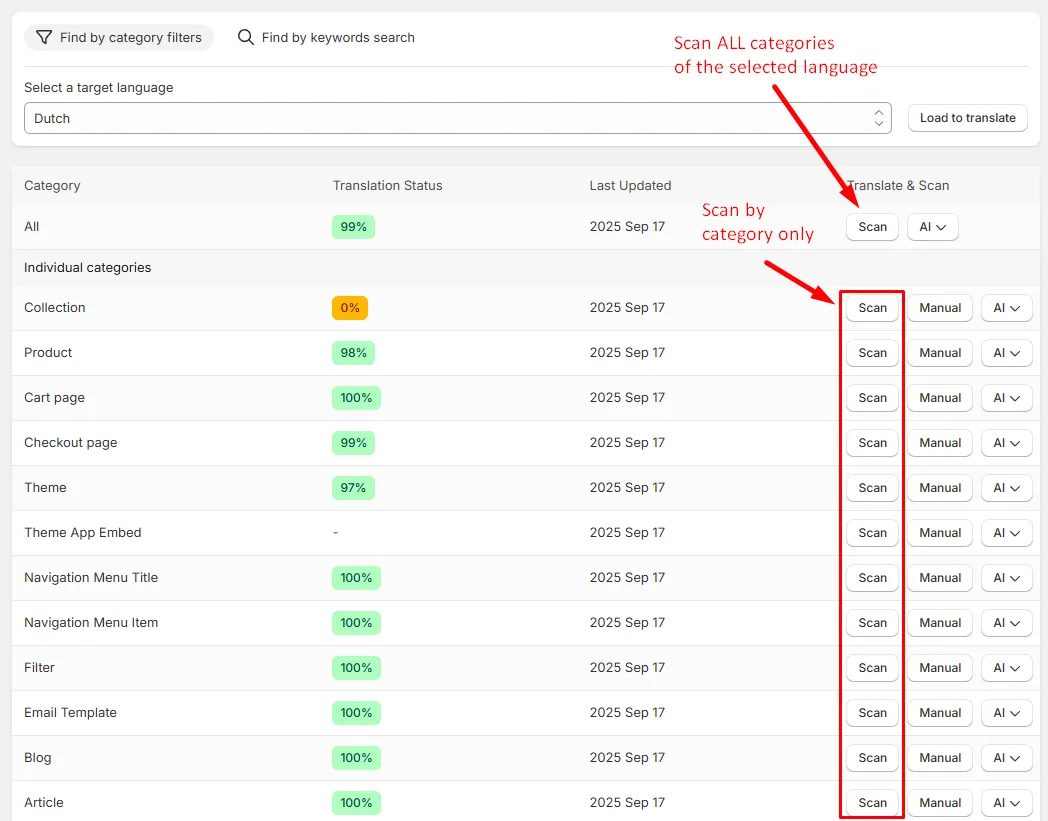1048x821 pixels.
Task: Scan the Navigation Menu Title category
Action: pos(872,578)
